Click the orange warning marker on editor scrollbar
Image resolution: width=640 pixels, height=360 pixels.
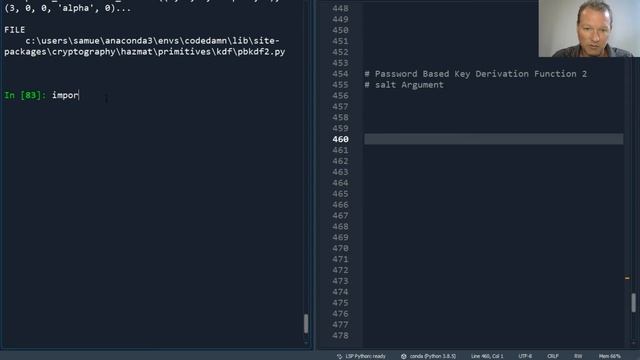tap(627, 278)
